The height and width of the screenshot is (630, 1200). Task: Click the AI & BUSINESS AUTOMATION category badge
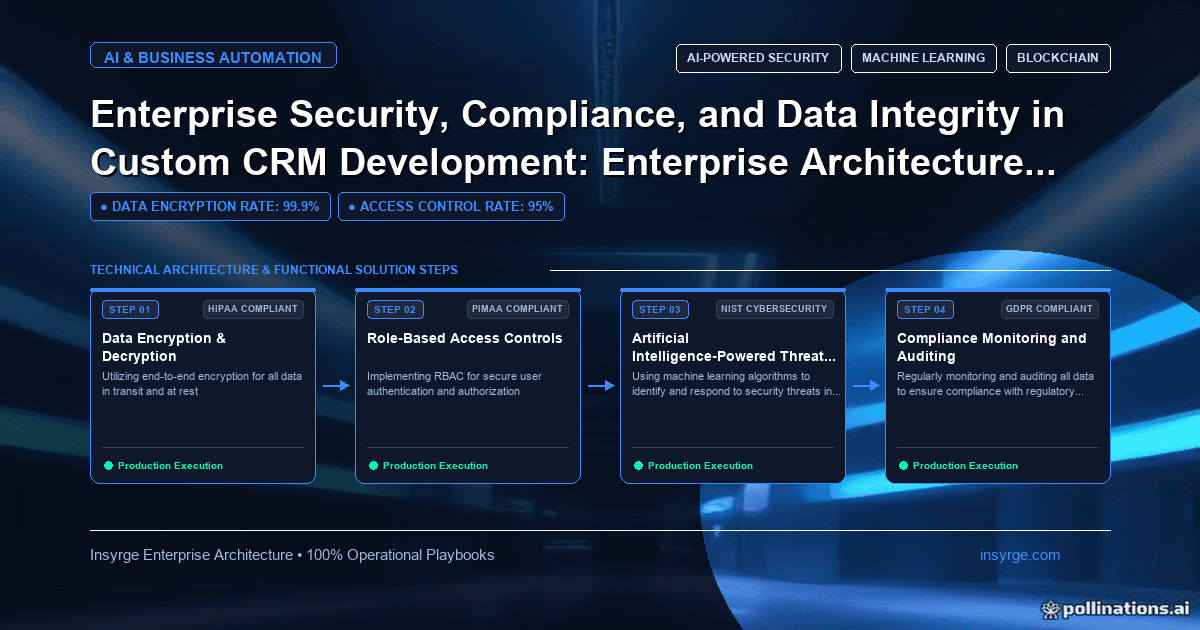coord(213,57)
